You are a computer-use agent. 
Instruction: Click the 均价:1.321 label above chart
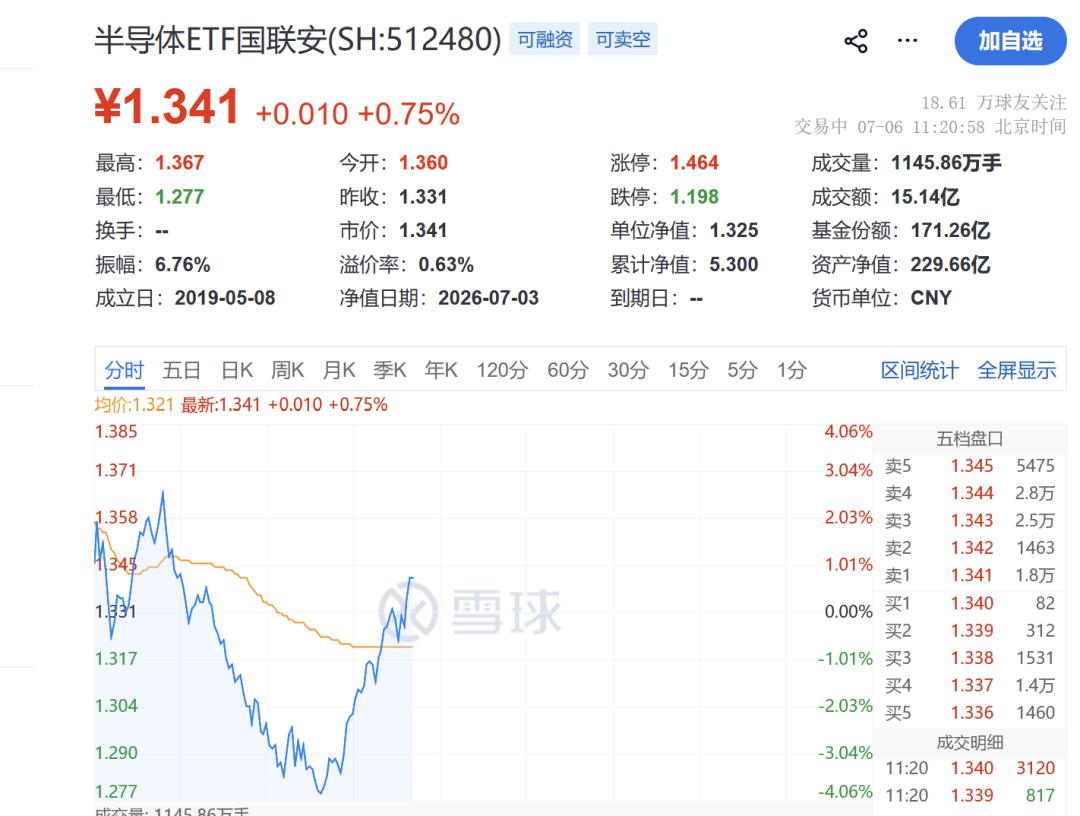(134, 404)
